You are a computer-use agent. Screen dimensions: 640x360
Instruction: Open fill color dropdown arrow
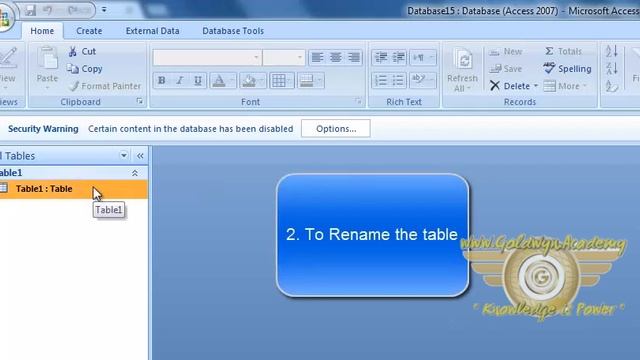click(x=262, y=80)
